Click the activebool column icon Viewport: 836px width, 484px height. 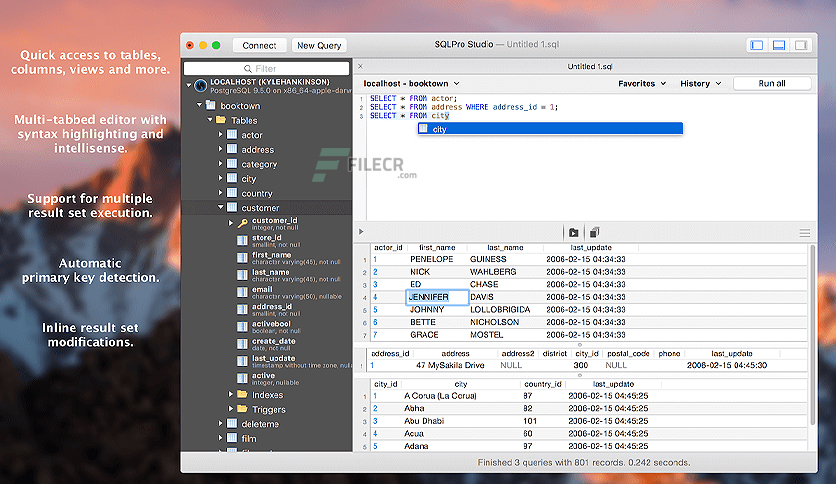click(243, 327)
